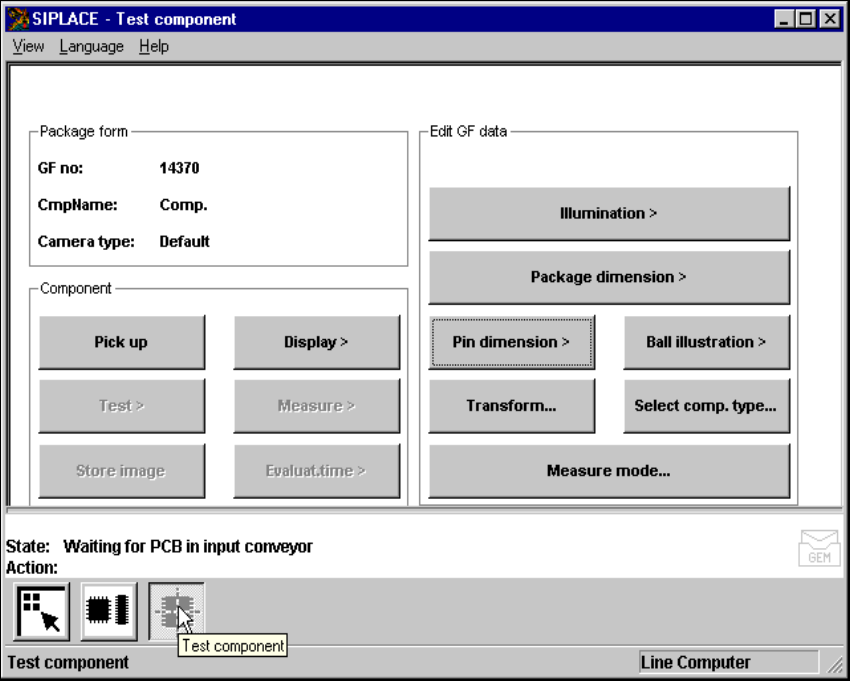This screenshot has height=681, width=850.
Task: Open the Display submenu button
Action: coord(317,342)
